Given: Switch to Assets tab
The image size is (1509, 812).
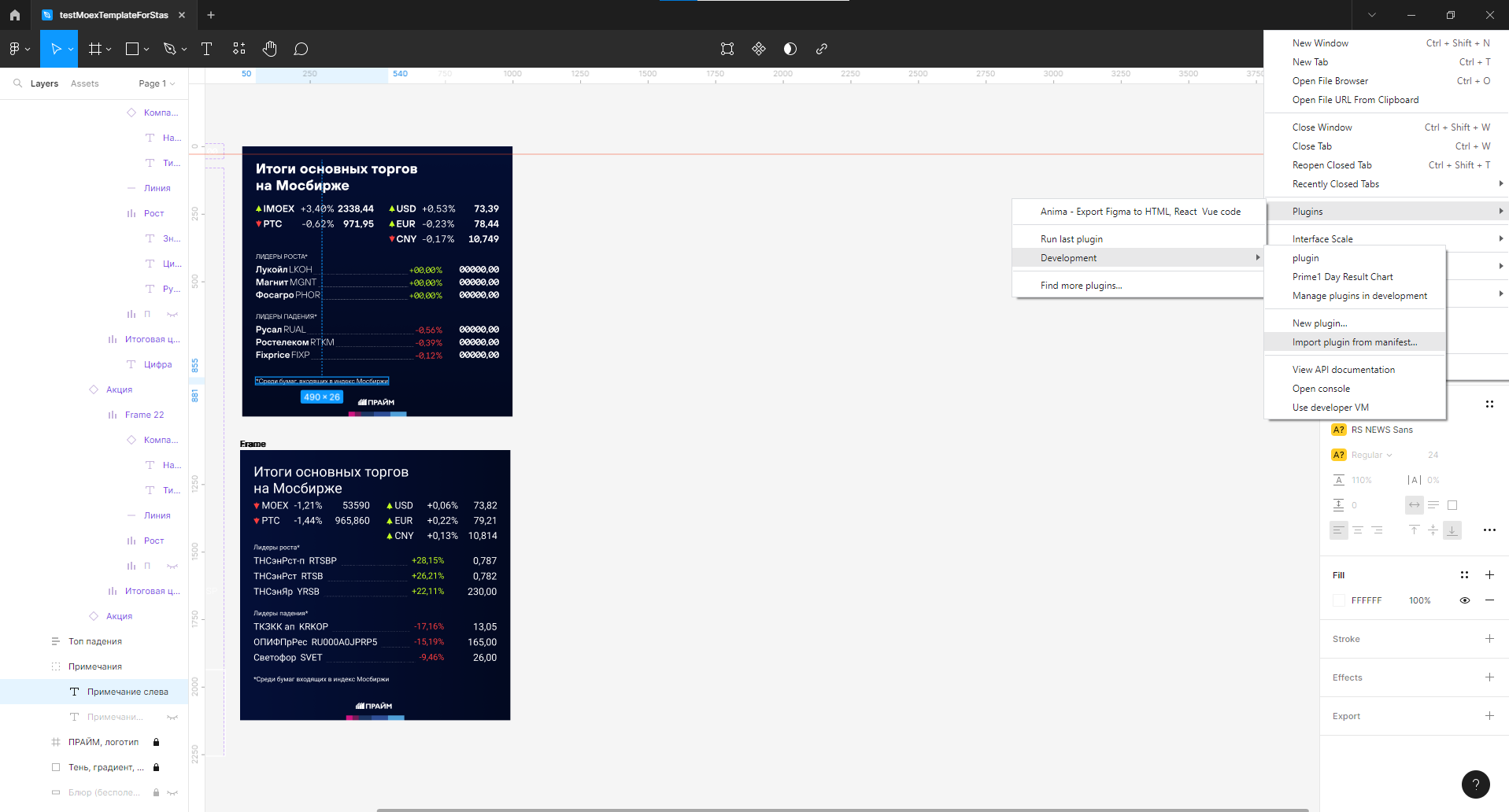Looking at the screenshot, I should [x=85, y=83].
